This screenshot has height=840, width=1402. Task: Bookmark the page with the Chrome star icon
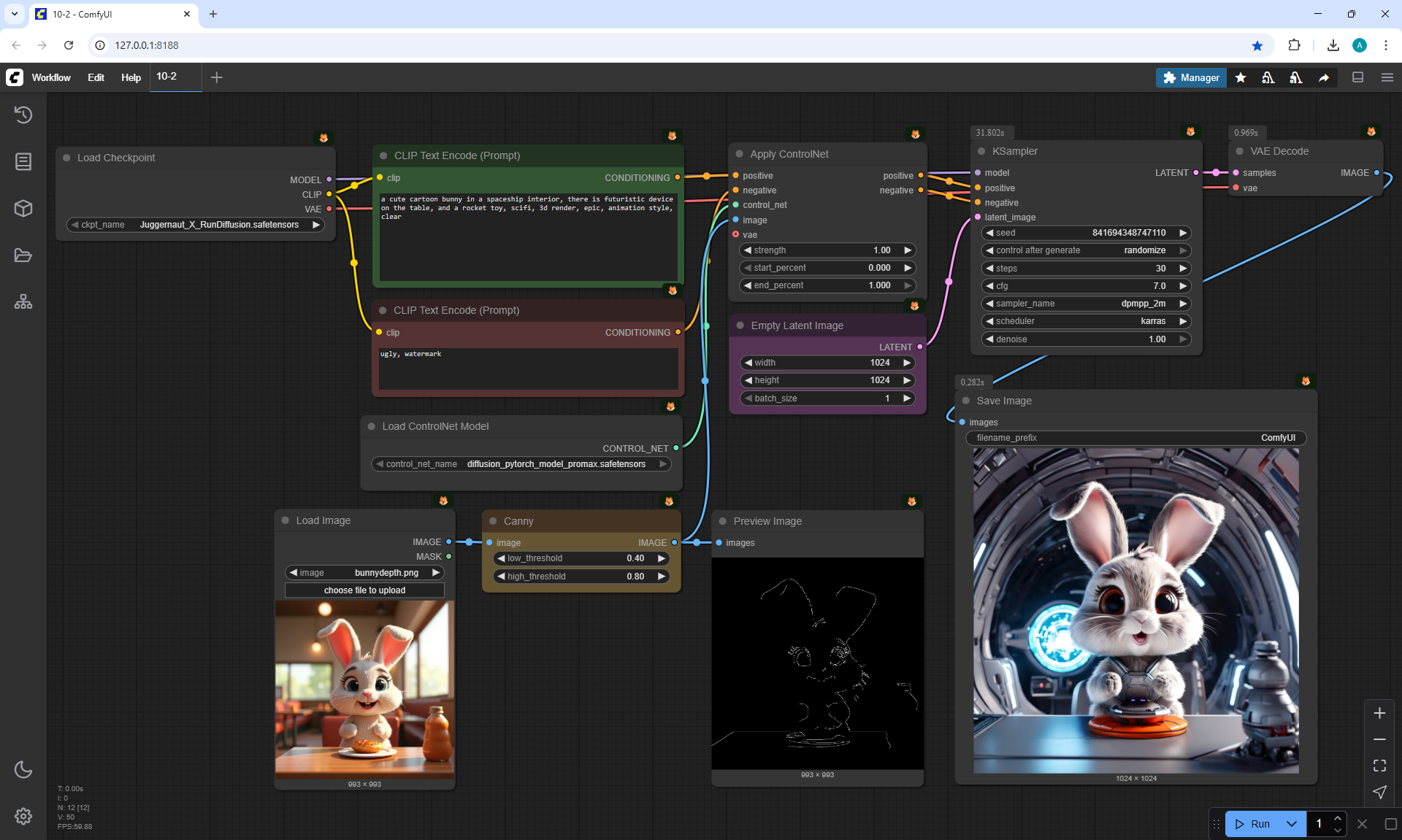pyautogui.click(x=1257, y=45)
